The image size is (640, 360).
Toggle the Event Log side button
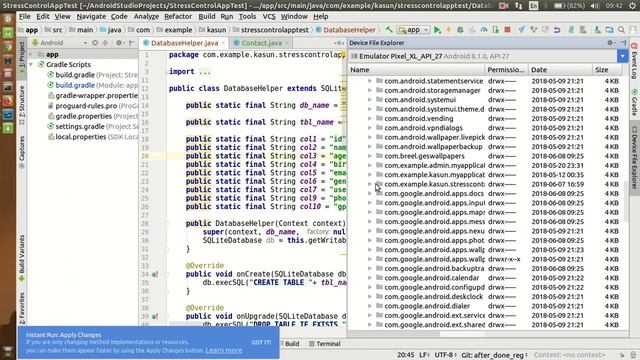tap(634, 60)
